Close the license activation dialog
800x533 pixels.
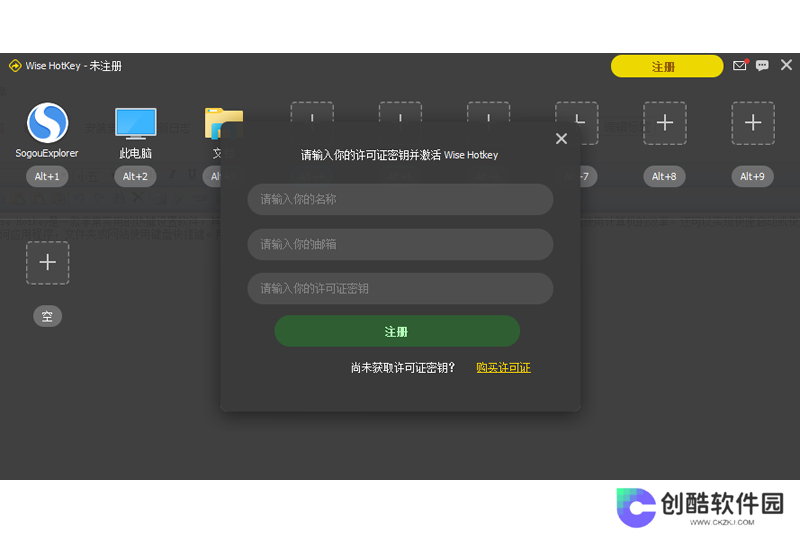pos(561,139)
